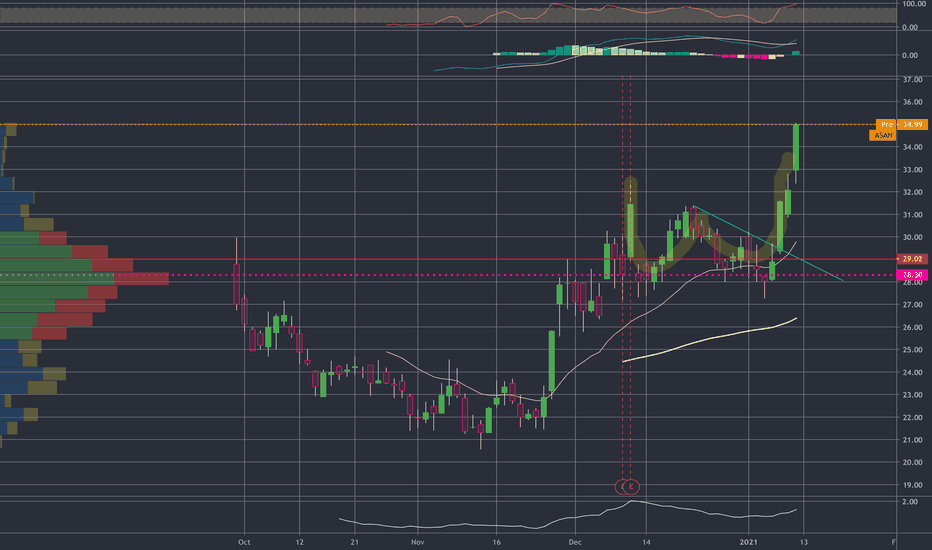Viewport: 932px width, 550px height.
Task: Click the 30.00 value on price axis
Action: [x=912, y=237]
